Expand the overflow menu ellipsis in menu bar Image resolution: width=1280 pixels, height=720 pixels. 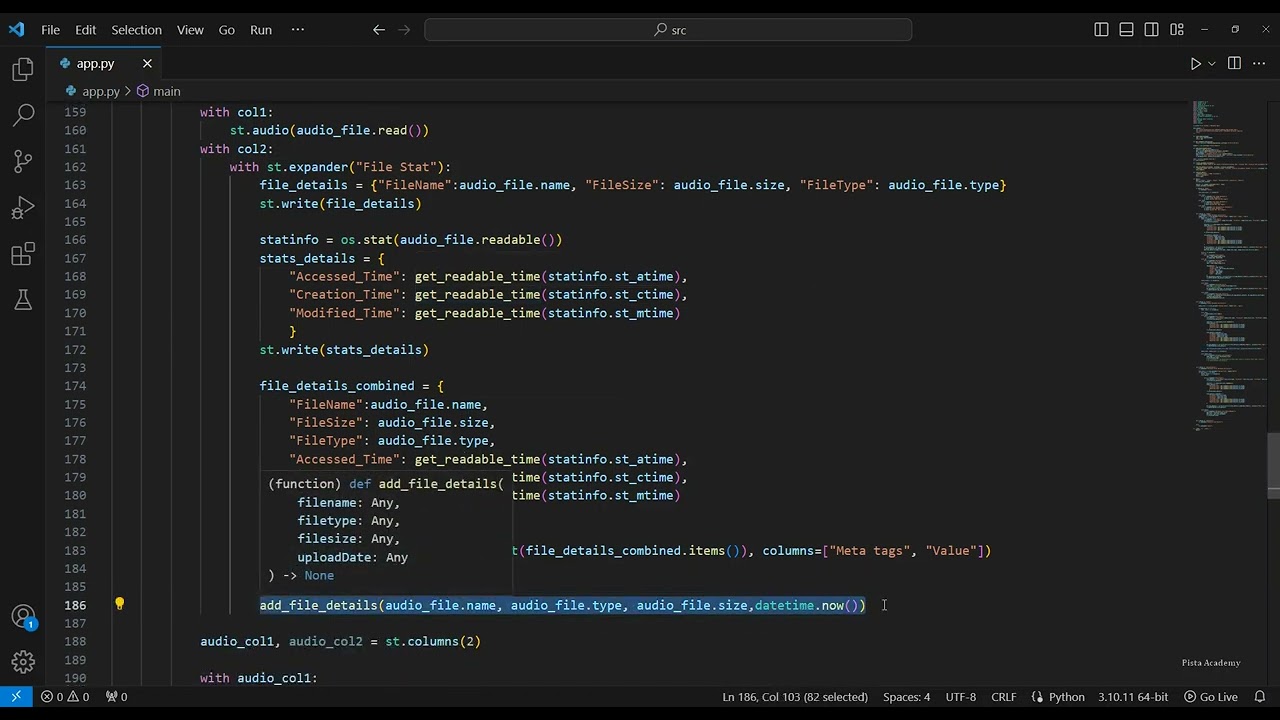point(297,30)
